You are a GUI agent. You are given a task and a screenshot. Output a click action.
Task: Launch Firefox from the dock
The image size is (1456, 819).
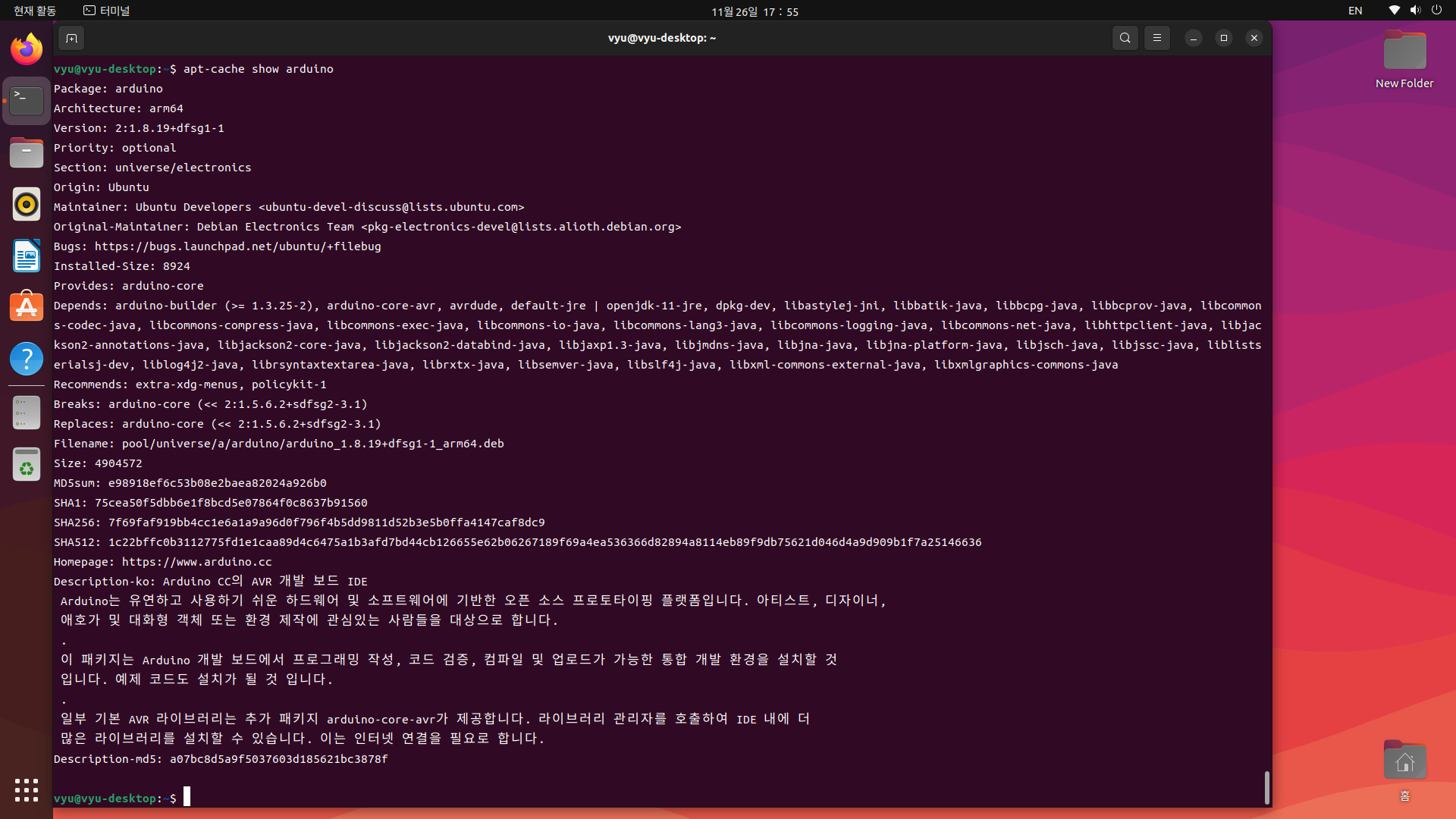coord(27,49)
